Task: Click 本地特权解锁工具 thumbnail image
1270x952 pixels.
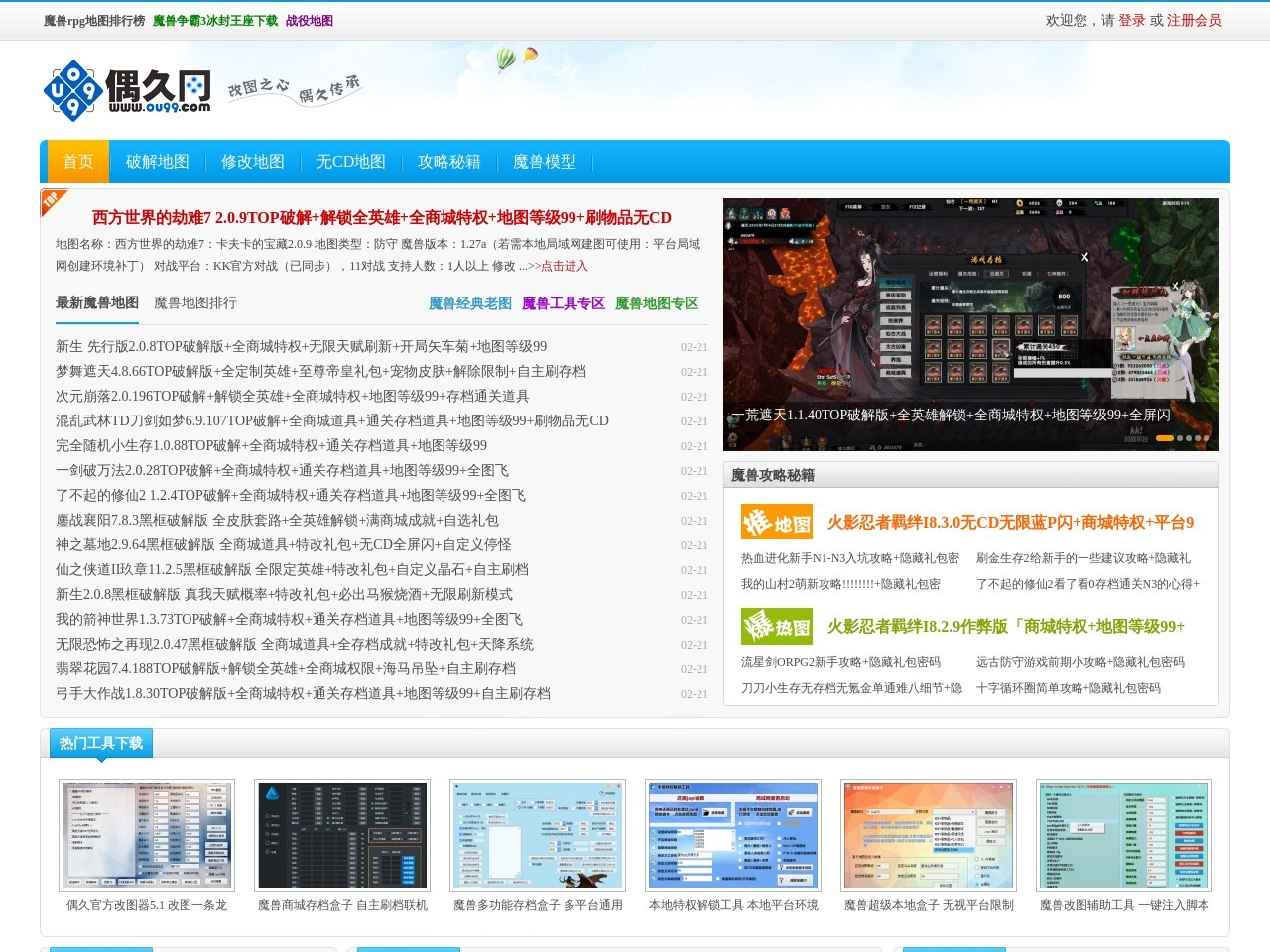Action: 733,836
